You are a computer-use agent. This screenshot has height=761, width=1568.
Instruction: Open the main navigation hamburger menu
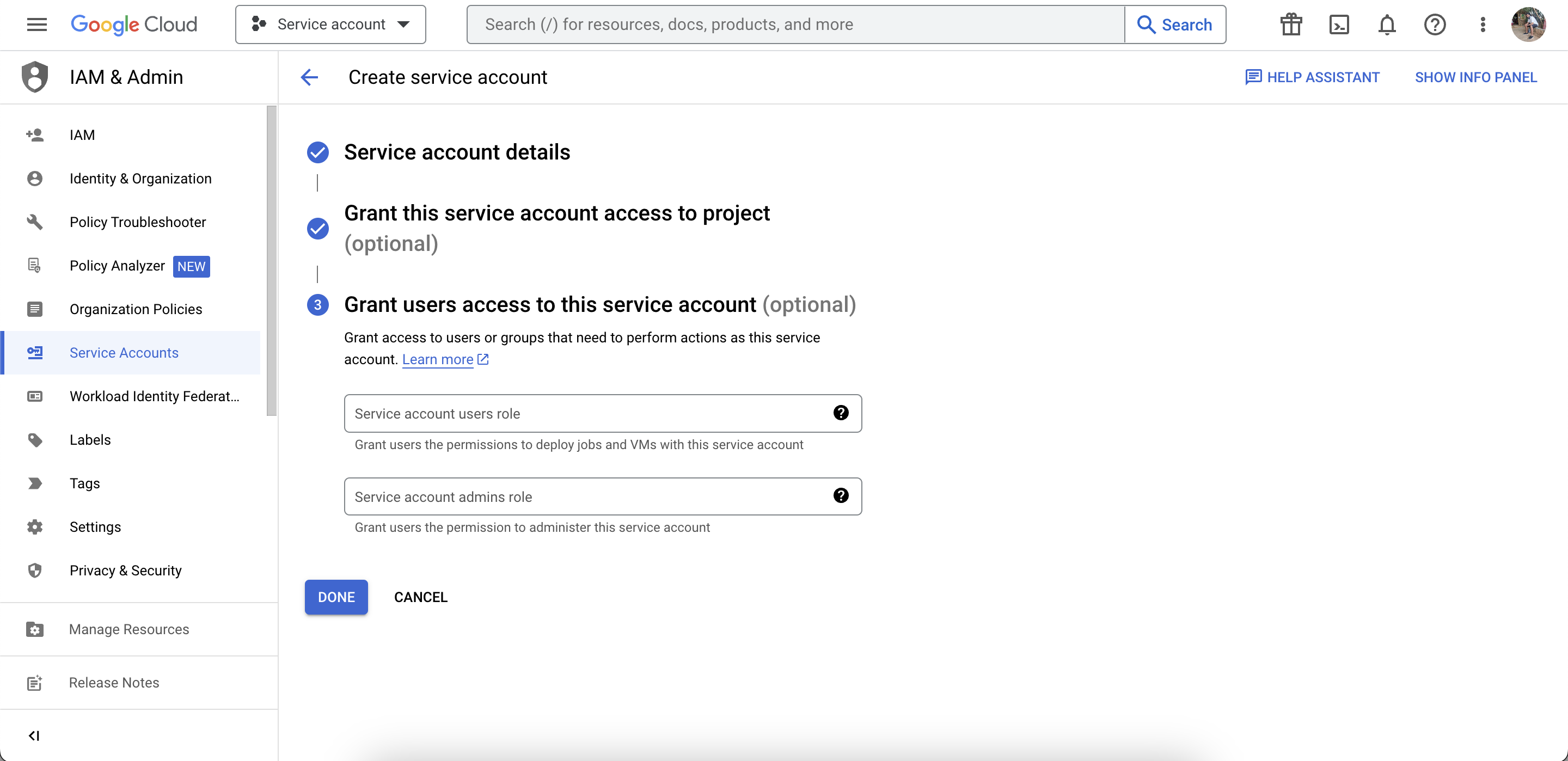[37, 24]
